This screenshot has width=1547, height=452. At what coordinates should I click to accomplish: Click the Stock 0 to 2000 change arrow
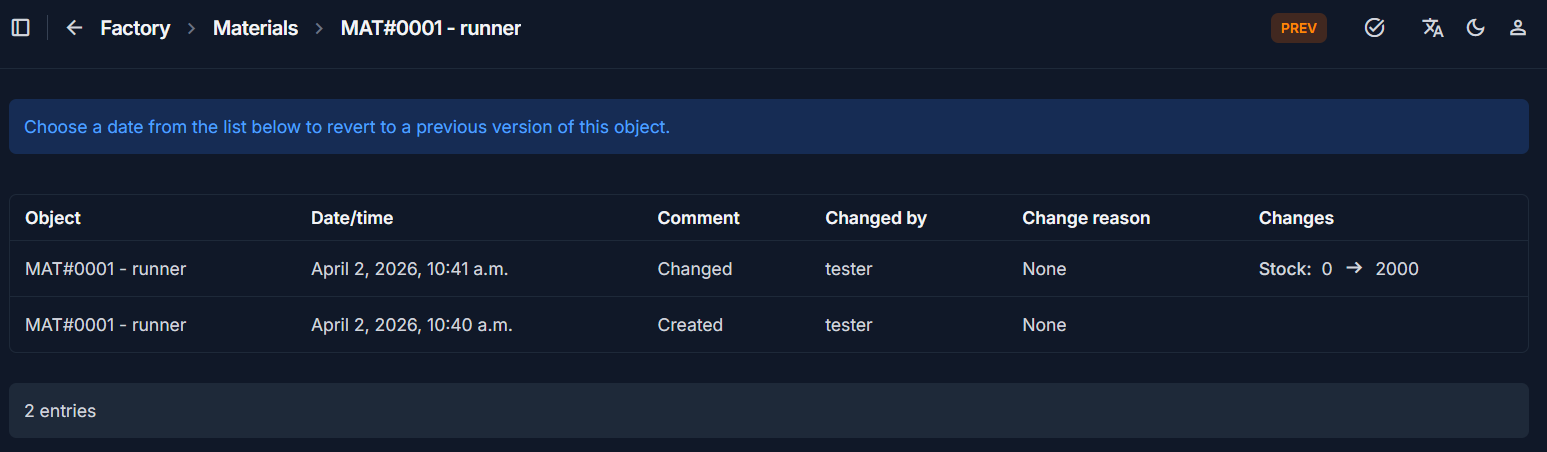(1354, 269)
